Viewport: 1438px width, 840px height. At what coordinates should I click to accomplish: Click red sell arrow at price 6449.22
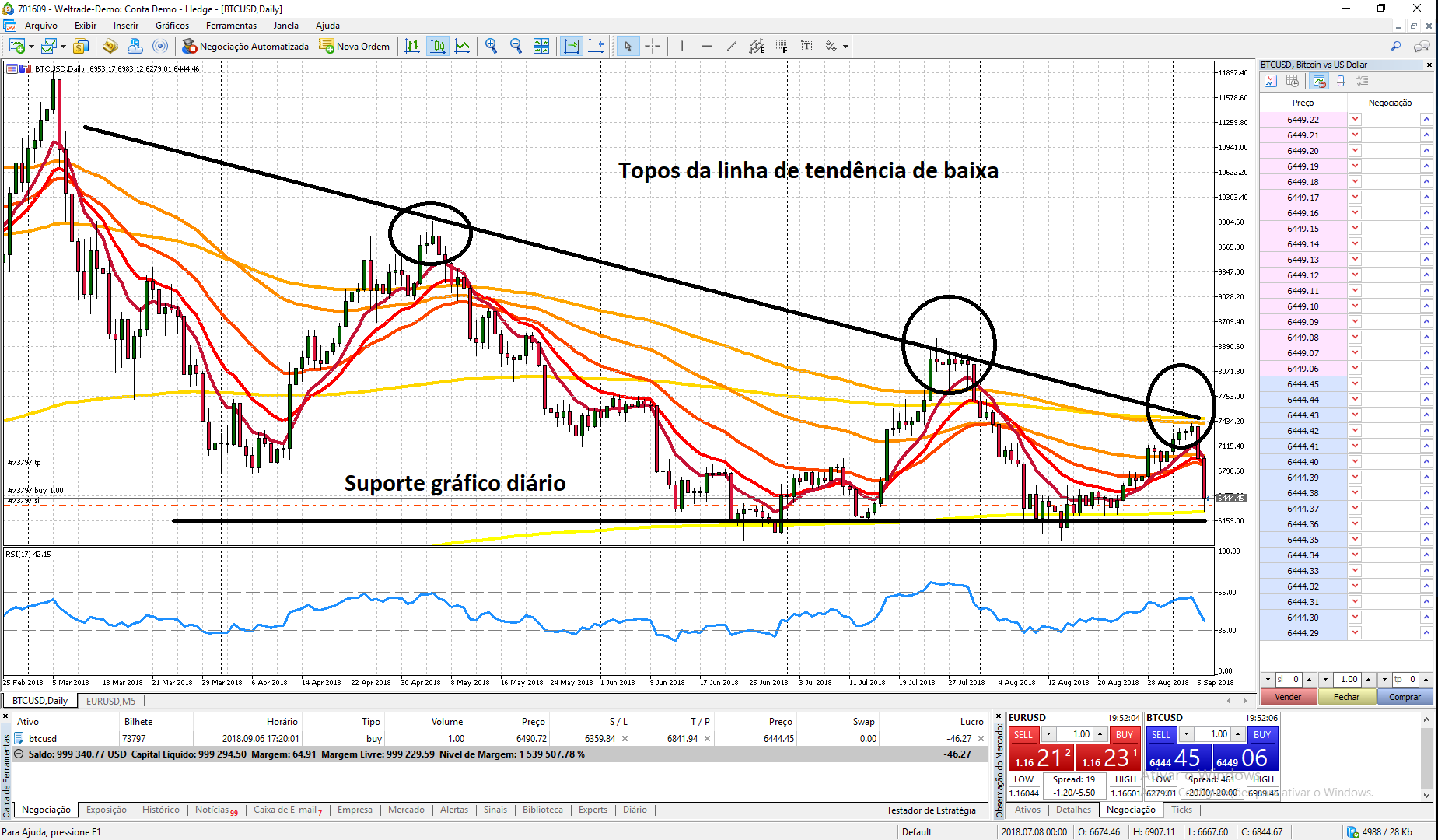coord(1355,120)
